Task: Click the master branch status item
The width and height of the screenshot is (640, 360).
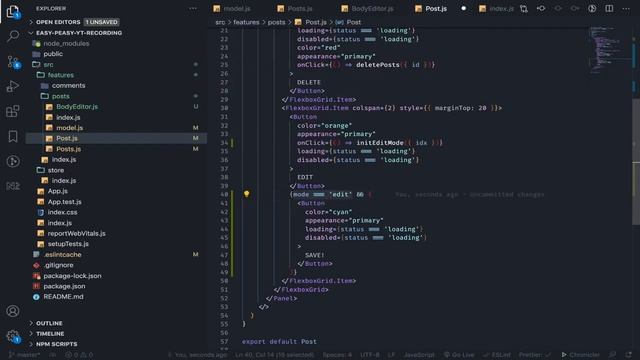Action: click(24, 355)
